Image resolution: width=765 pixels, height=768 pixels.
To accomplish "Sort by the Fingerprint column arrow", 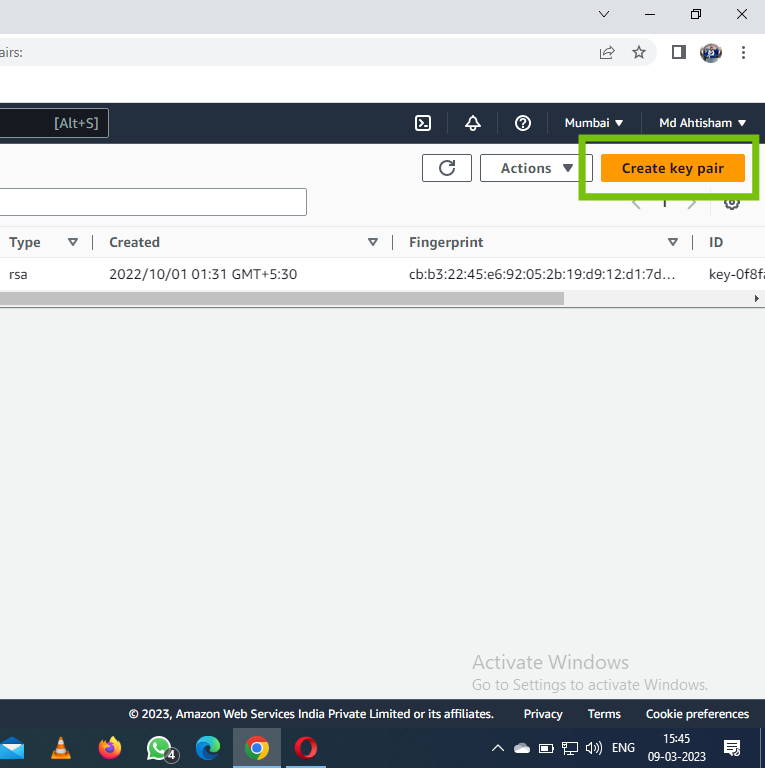I will coord(673,242).
